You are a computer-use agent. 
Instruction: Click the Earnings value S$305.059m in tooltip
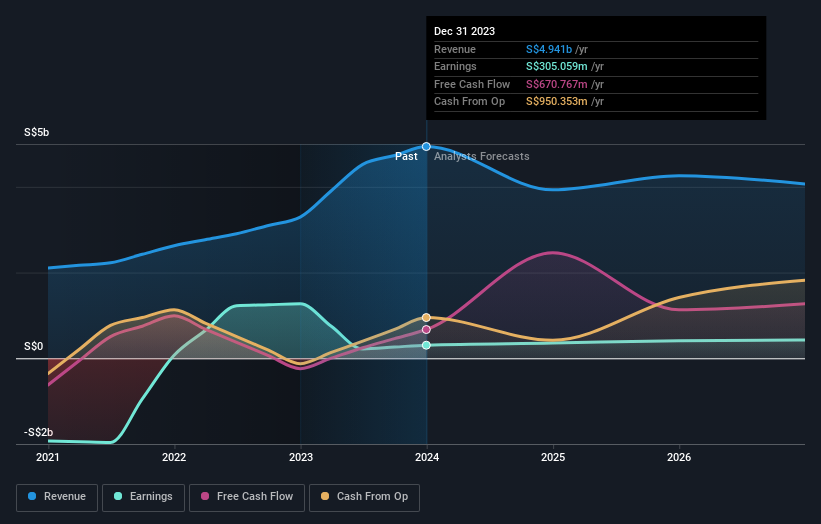[x=557, y=66]
